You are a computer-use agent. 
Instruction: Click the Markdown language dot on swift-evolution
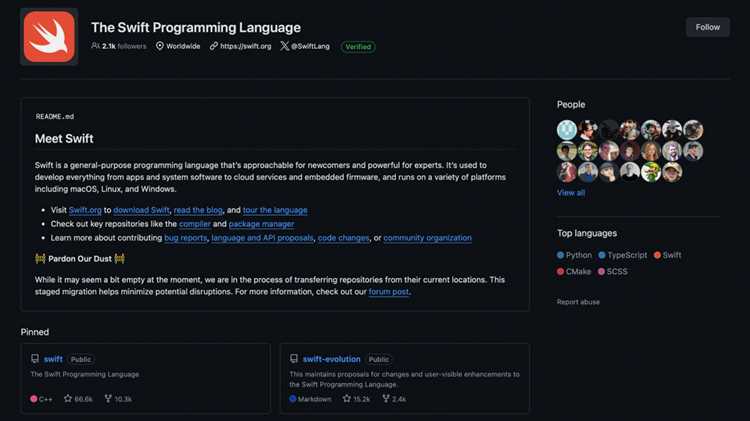pos(293,399)
